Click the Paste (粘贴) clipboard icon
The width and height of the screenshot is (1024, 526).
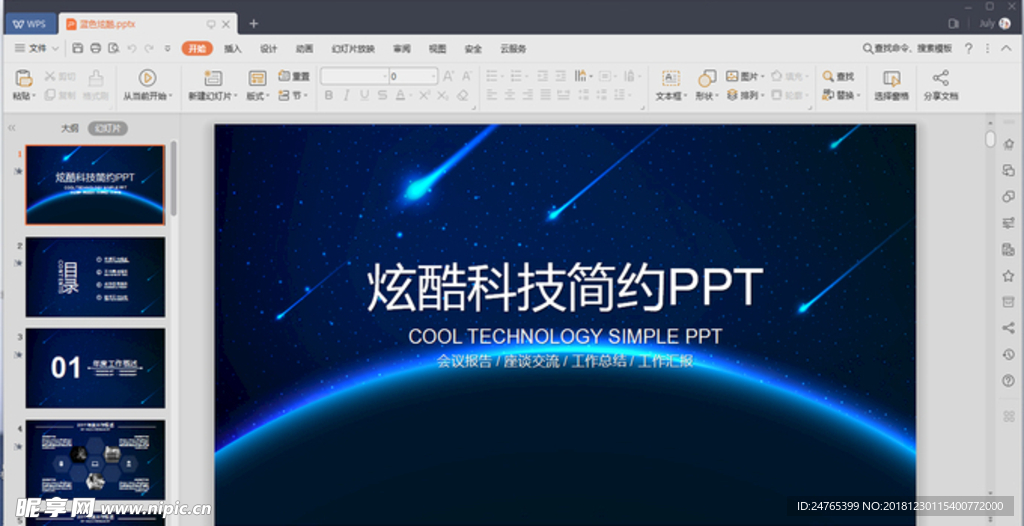click(22, 78)
